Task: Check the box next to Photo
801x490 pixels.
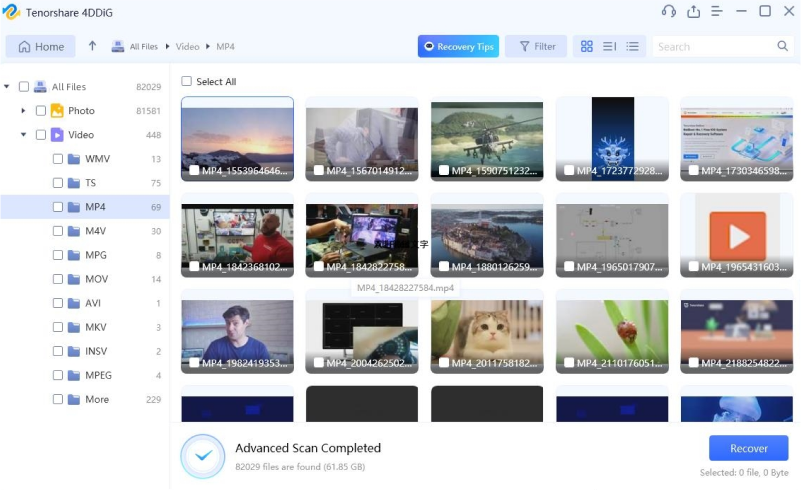Action: point(41,111)
